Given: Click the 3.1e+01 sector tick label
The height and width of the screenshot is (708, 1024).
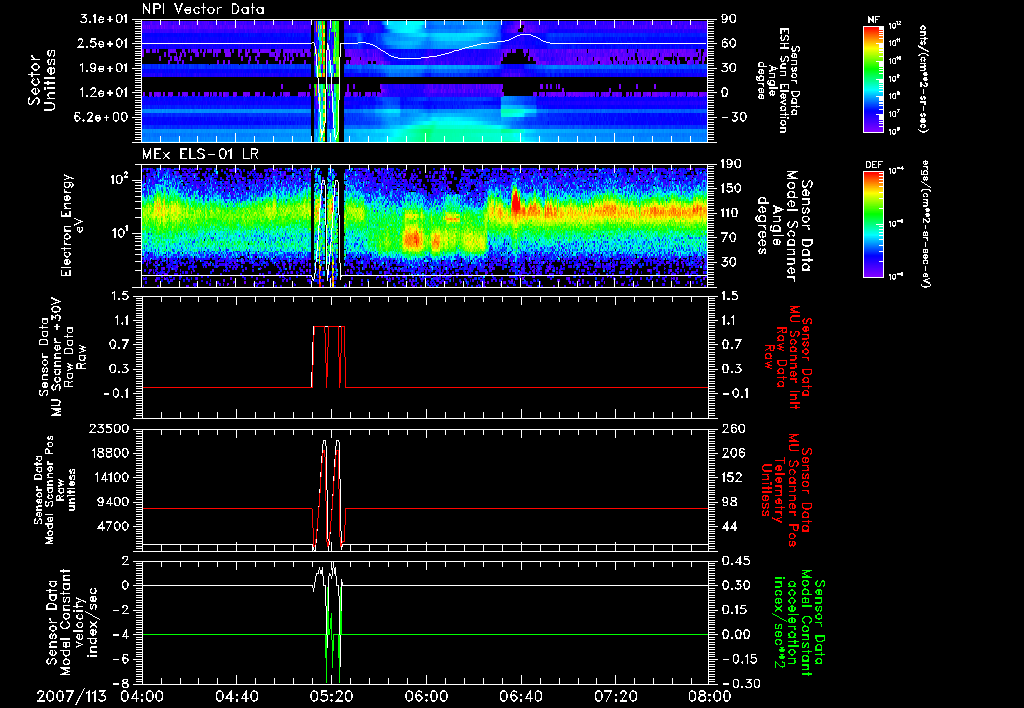Looking at the screenshot, I should coord(114,19).
